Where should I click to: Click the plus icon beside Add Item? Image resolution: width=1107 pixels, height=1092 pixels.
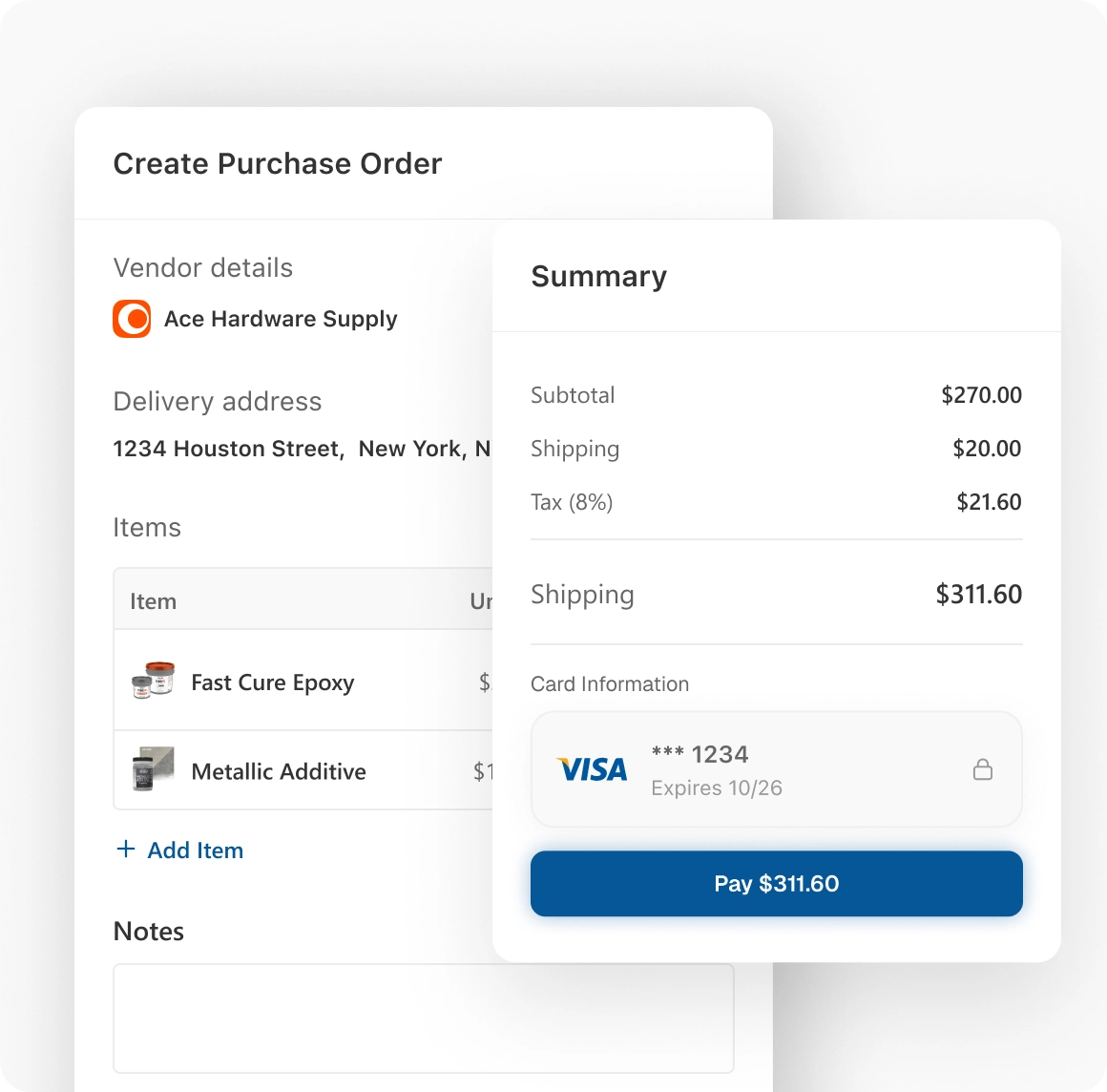point(125,849)
